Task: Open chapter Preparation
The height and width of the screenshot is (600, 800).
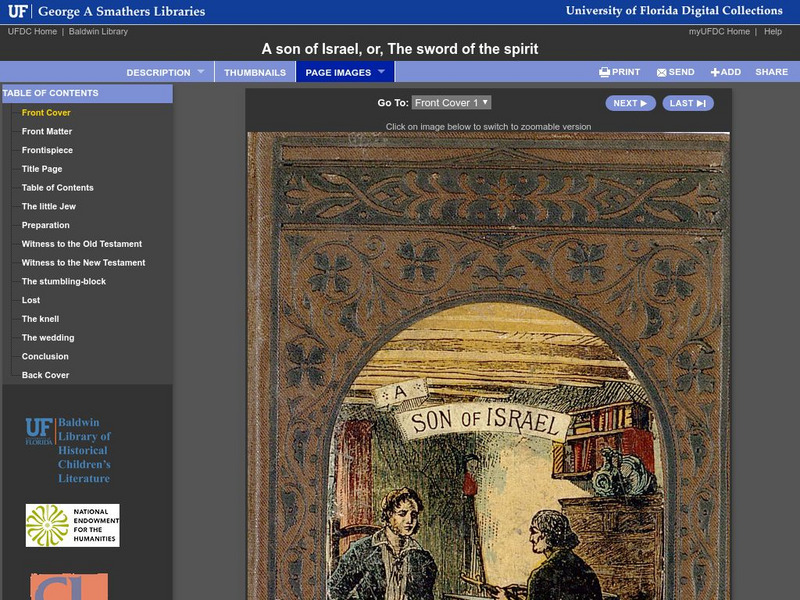Action: (45, 226)
